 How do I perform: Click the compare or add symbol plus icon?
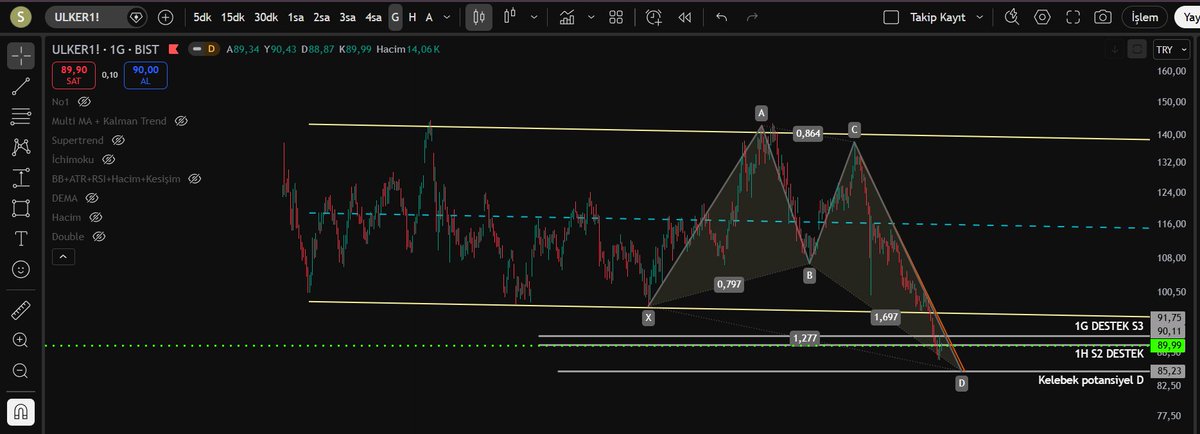tap(165, 17)
